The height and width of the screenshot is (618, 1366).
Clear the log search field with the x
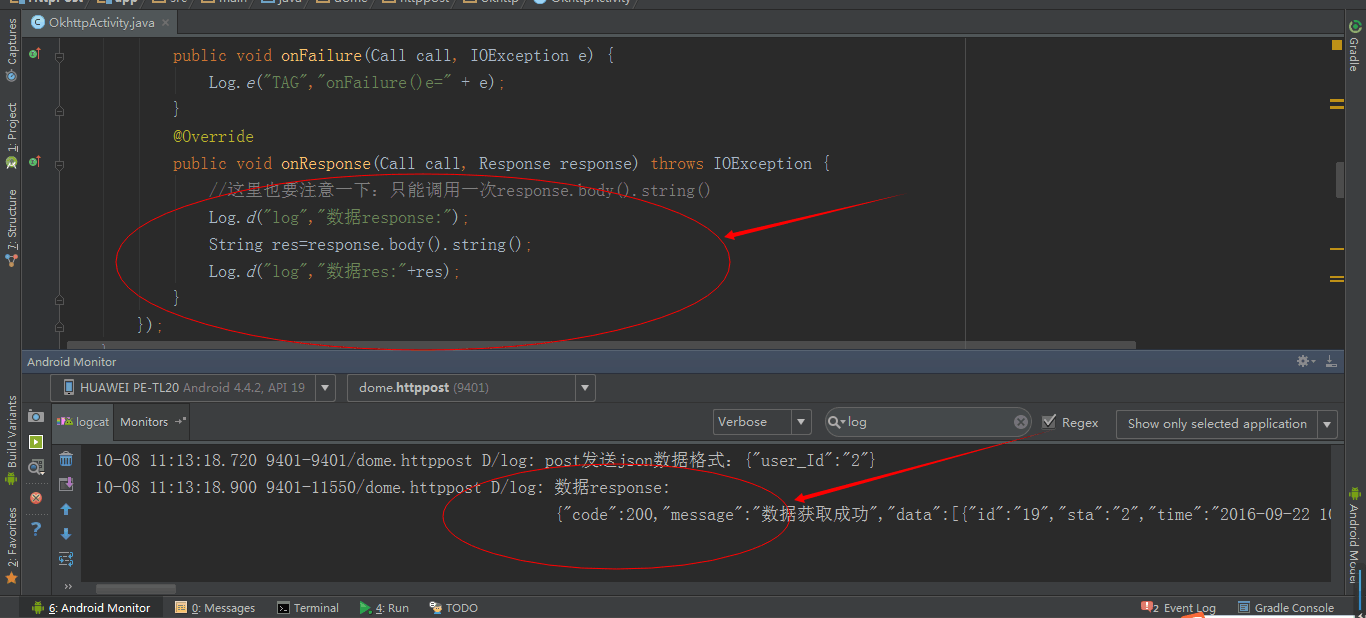(1019, 421)
